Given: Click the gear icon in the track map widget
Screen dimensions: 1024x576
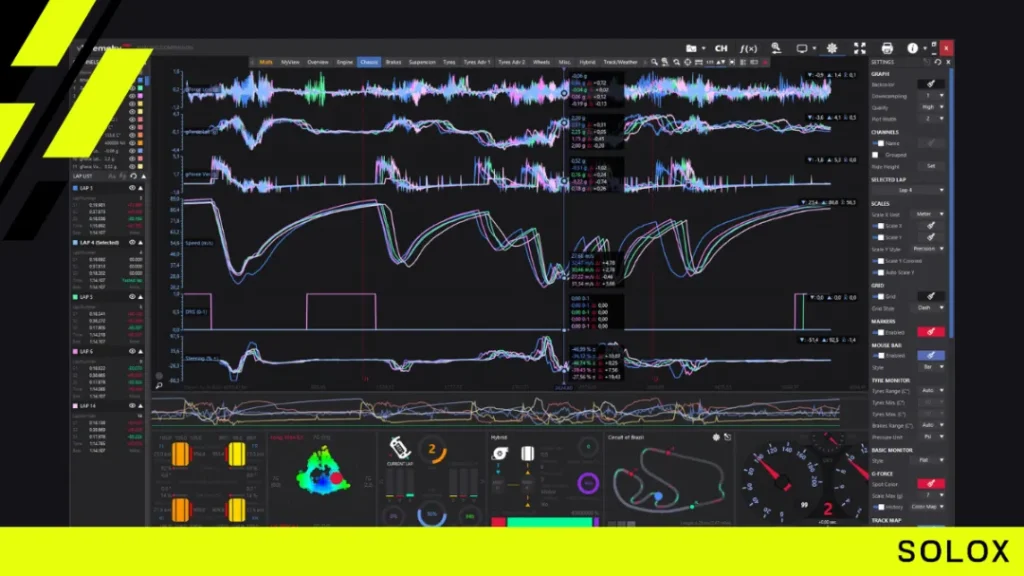Looking at the screenshot, I should coord(716,438).
